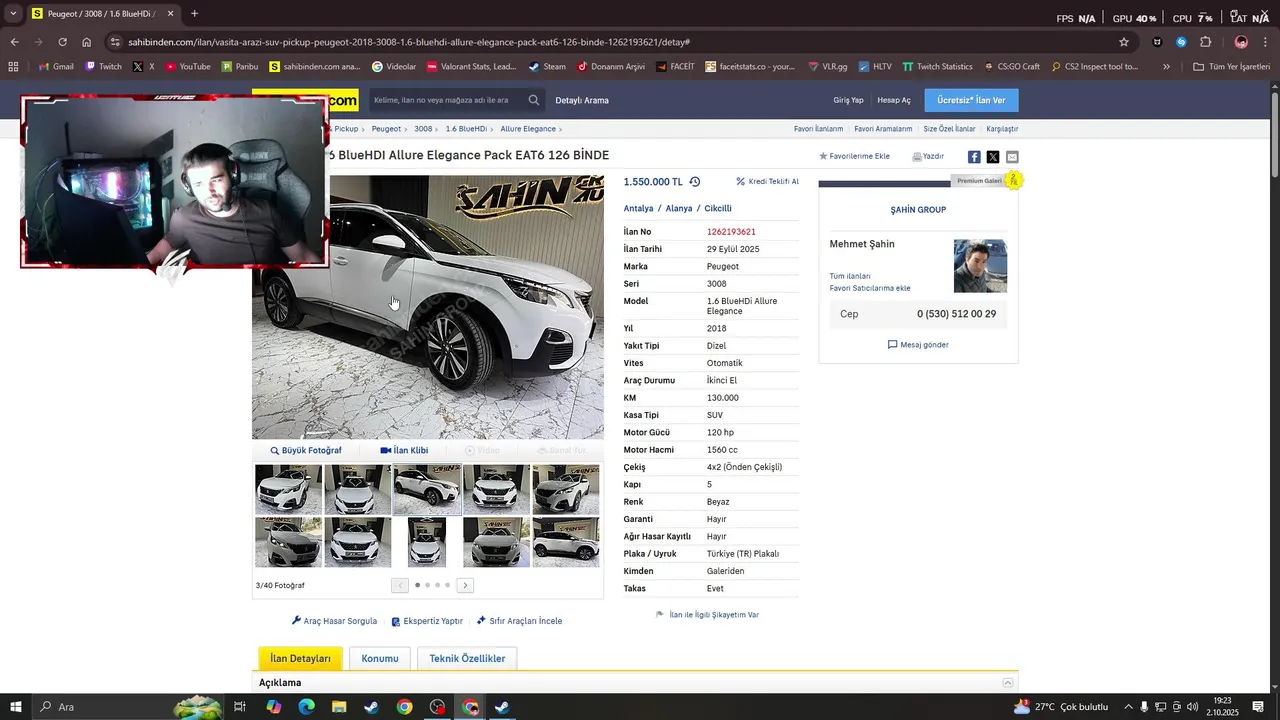Click Kredi Teklifi Al link

(x=767, y=182)
